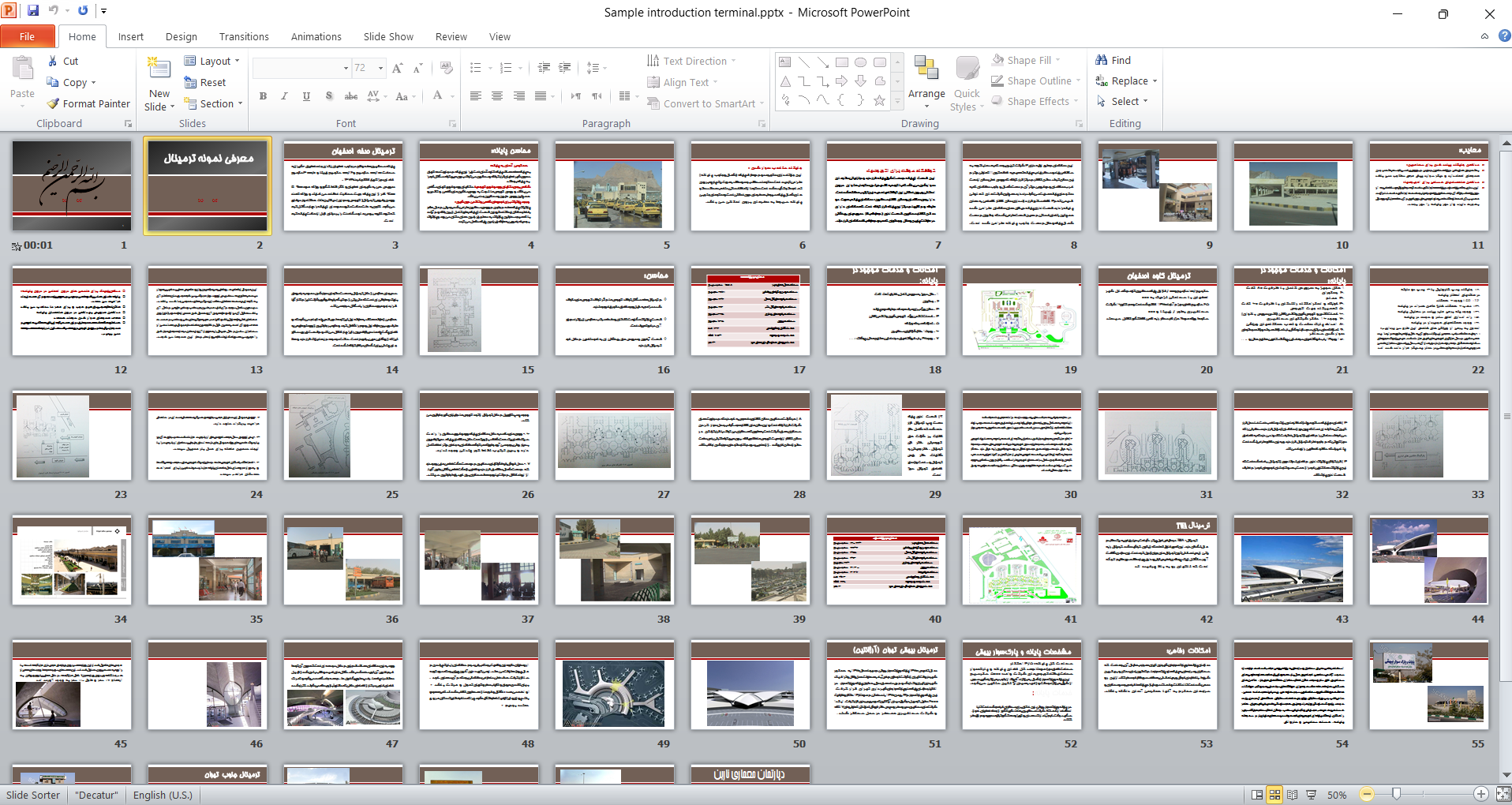Click the zoom slider handle
The image size is (1512, 805).
pos(1396,794)
